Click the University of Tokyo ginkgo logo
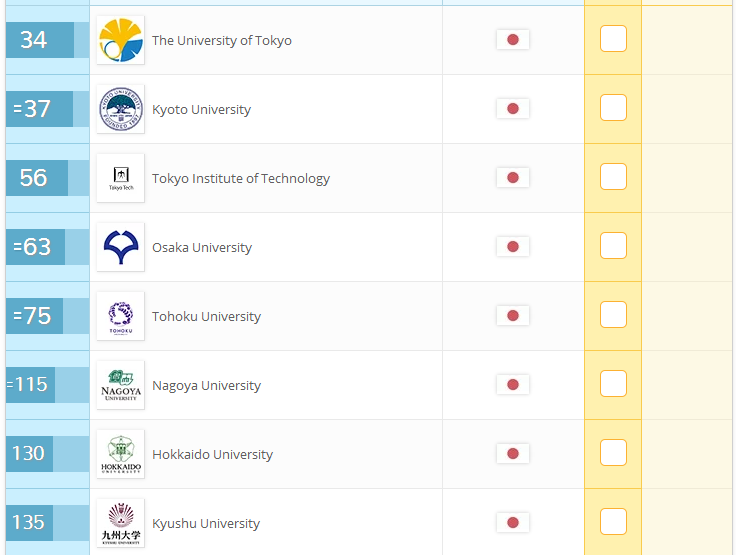 (121, 40)
